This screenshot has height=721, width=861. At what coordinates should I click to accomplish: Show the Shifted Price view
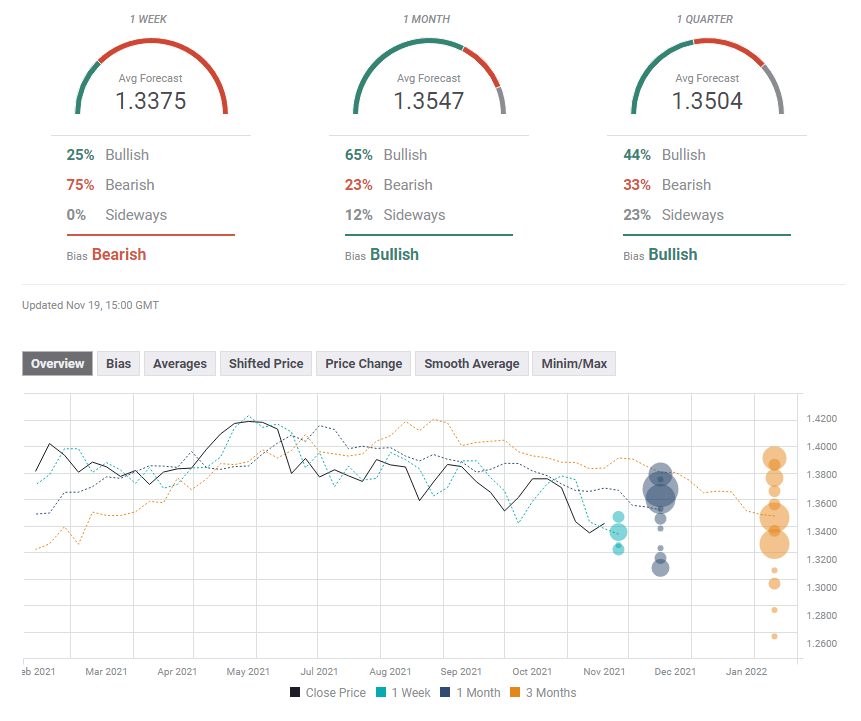[x=266, y=364]
